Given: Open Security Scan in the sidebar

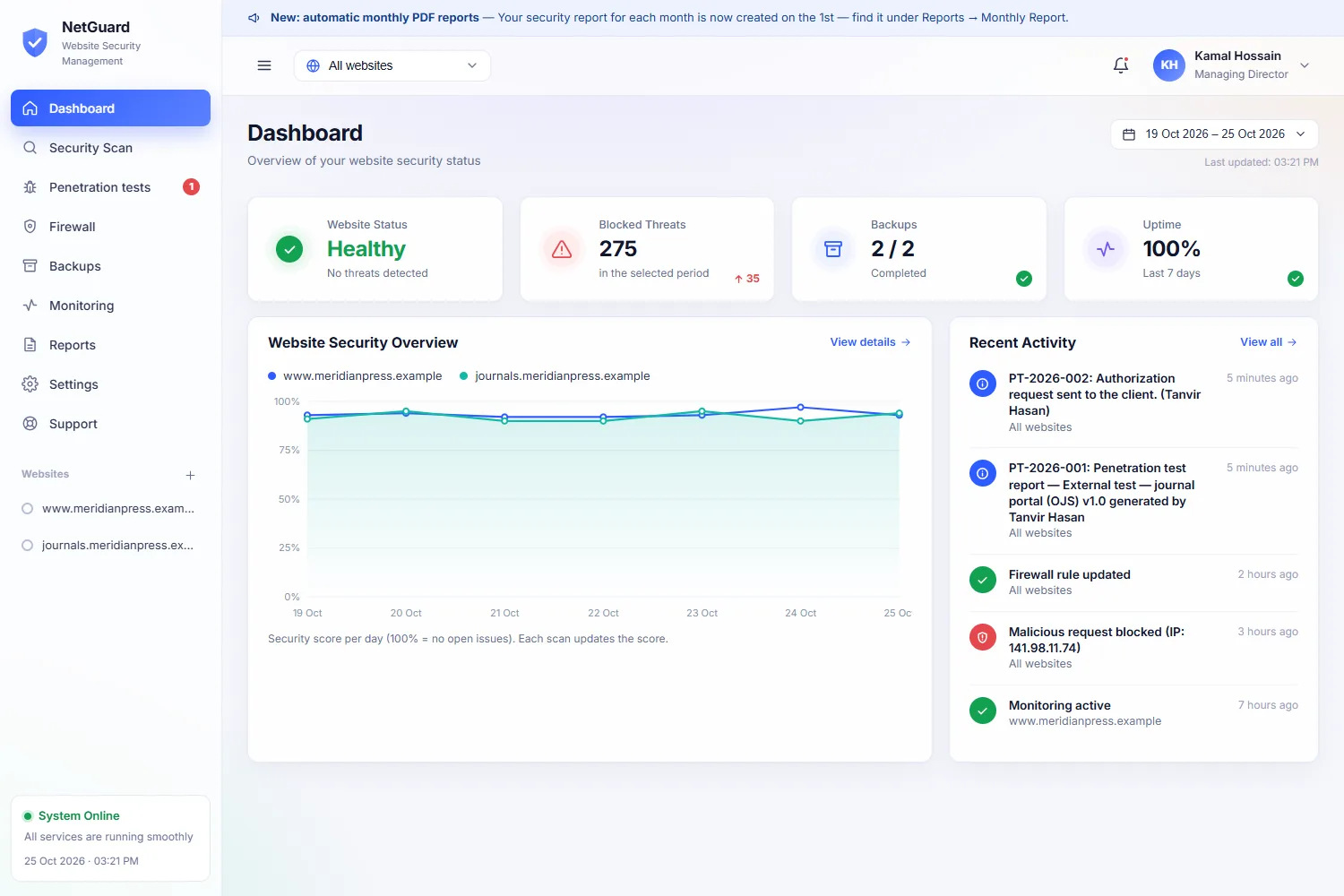Looking at the screenshot, I should pos(110,148).
